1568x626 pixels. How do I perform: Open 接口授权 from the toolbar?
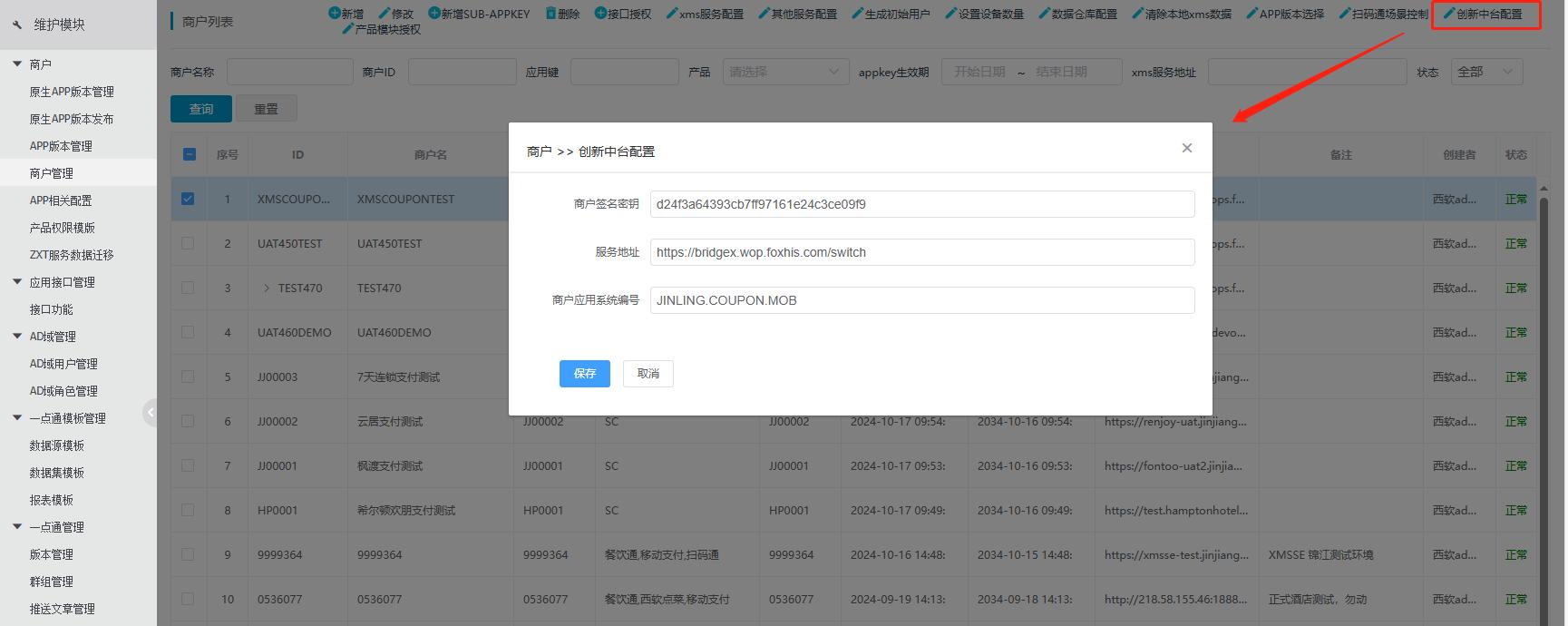[623, 14]
